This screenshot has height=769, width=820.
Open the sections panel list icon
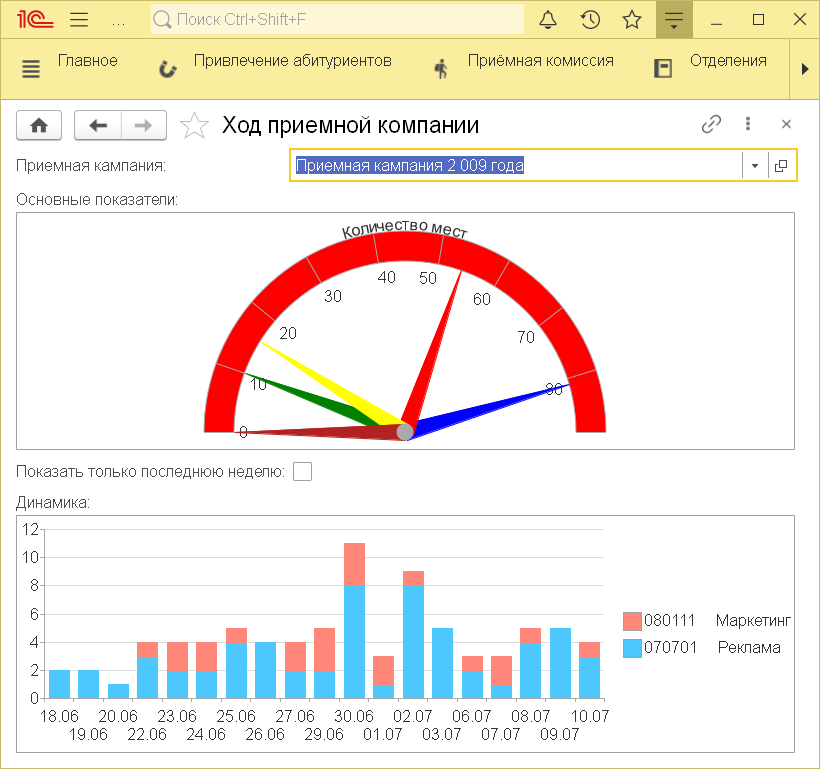[32, 68]
